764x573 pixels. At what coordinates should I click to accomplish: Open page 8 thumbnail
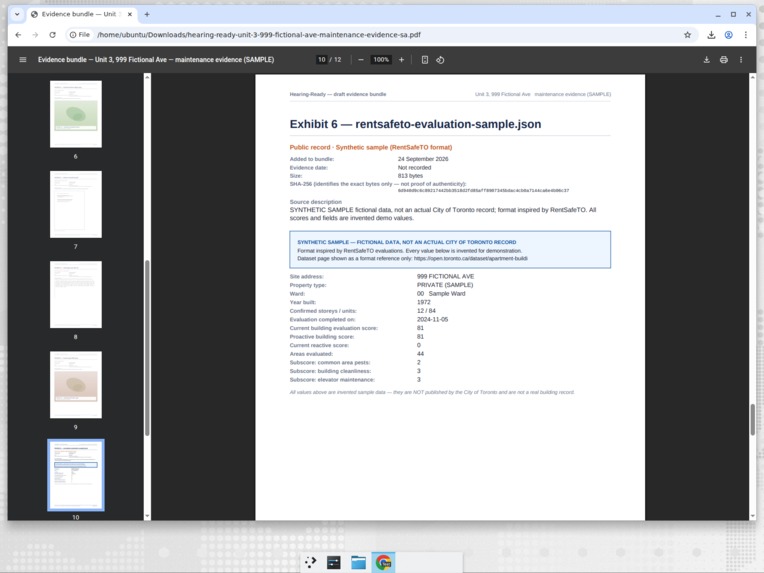[x=76, y=294]
